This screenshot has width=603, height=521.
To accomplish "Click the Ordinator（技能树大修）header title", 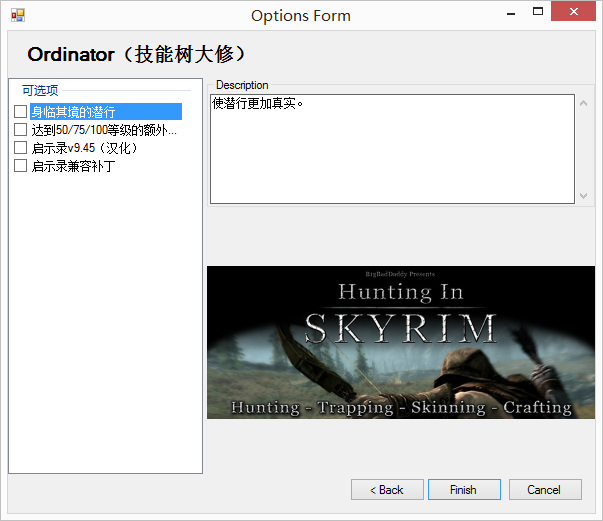I will (x=137, y=55).
